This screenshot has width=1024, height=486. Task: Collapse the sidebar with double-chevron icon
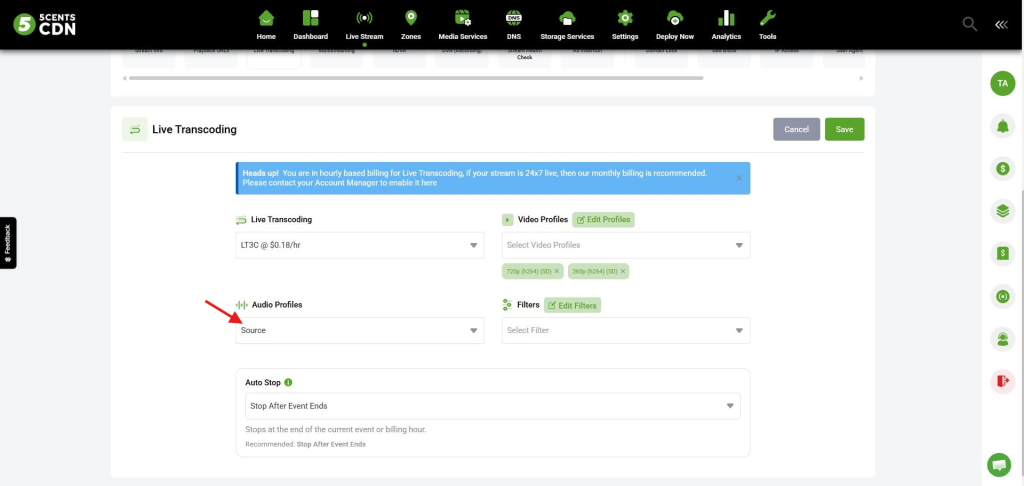(x=1001, y=24)
